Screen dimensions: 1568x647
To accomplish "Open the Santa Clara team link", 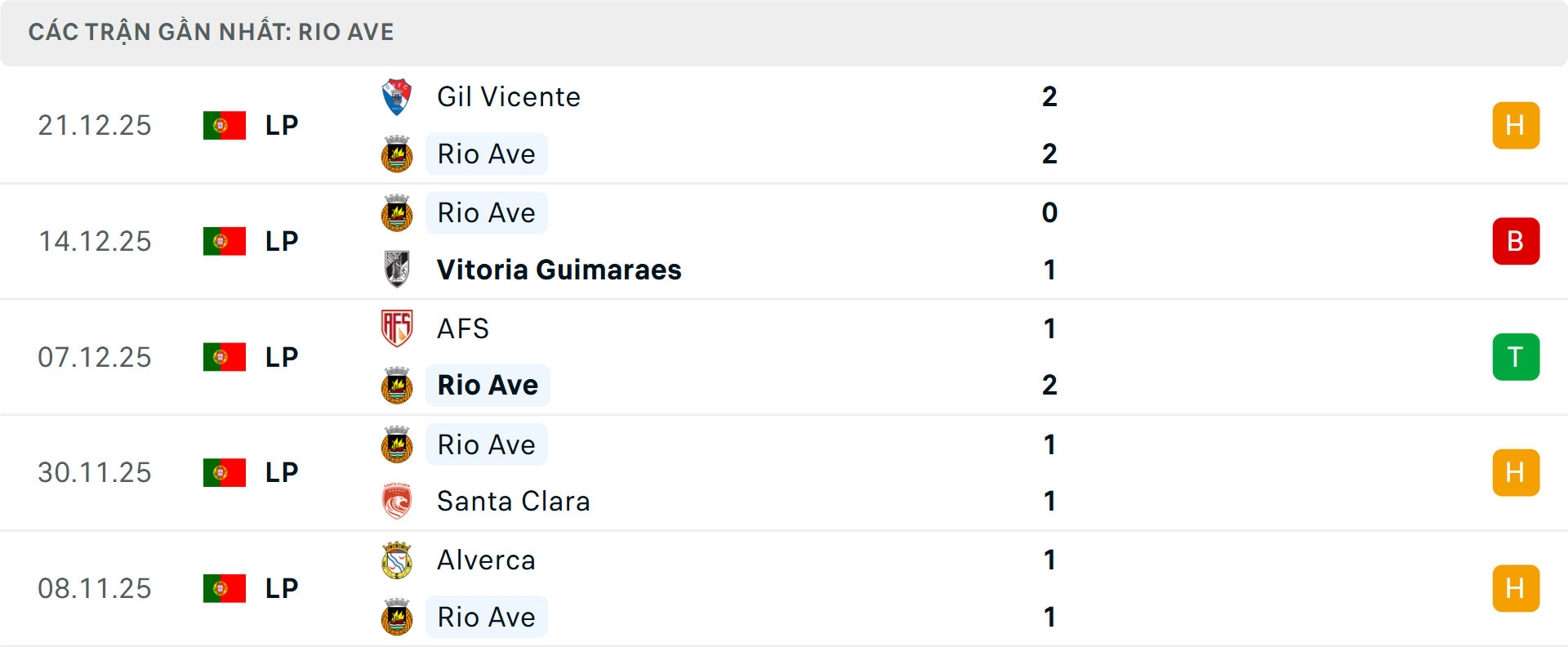I will [513, 501].
